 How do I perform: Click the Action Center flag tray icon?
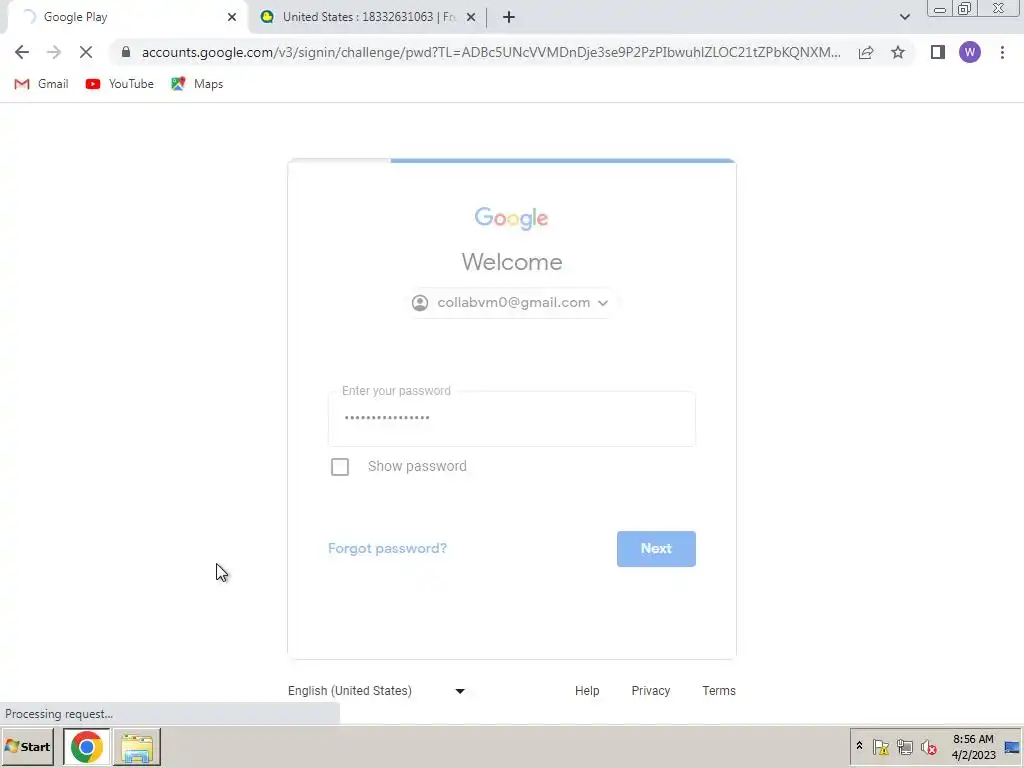coord(880,746)
